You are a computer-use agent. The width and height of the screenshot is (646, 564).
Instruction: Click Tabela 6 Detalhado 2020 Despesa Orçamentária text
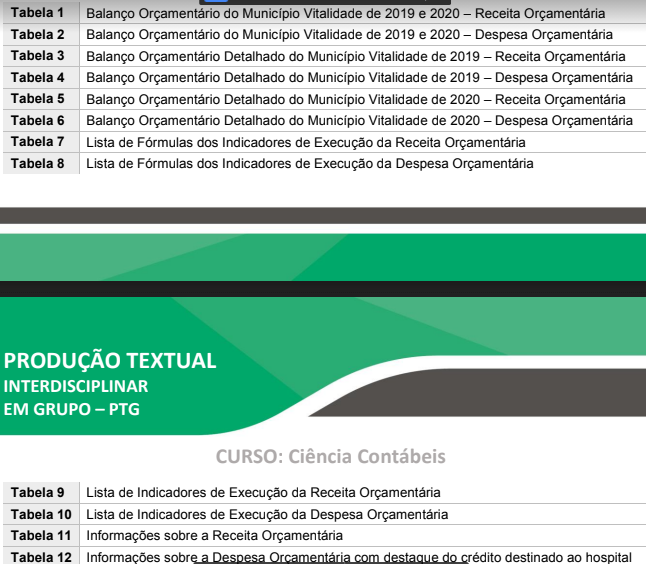click(359, 121)
